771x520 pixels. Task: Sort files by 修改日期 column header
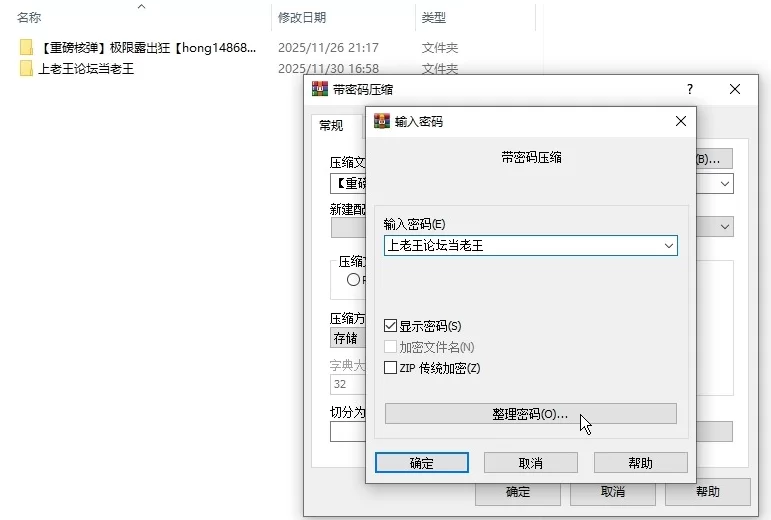[x=302, y=18]
